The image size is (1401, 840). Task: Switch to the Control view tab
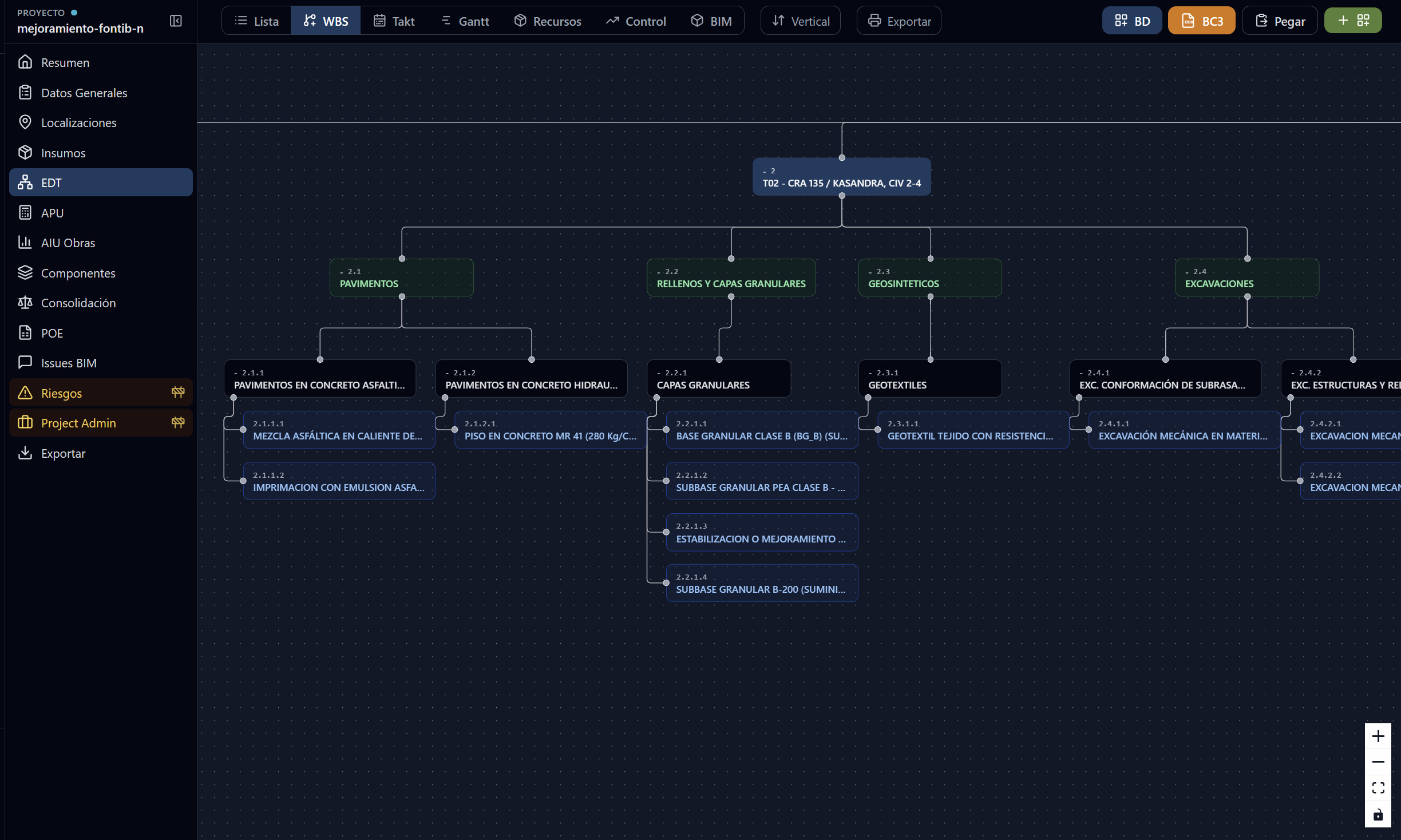point(636,21)
